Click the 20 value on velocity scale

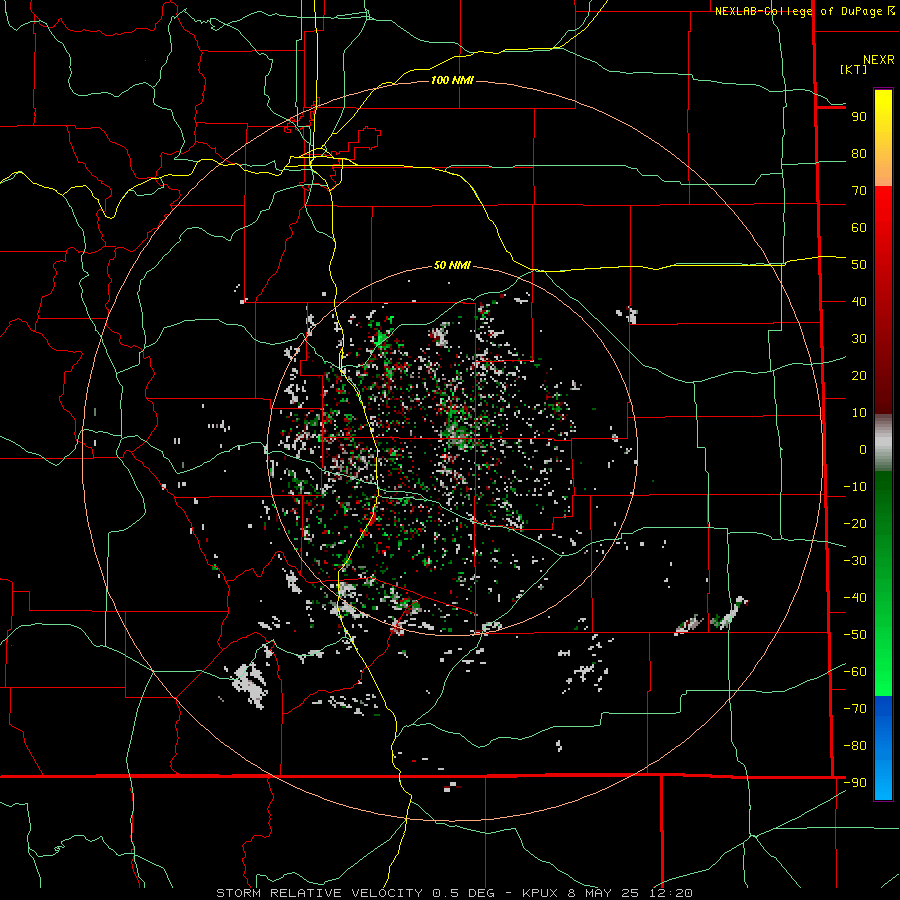point(859,376)
